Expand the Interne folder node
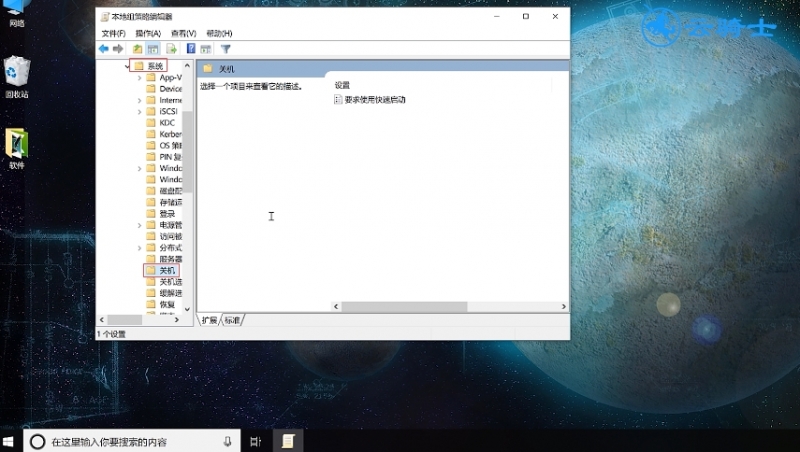 (x=139, y=101)
